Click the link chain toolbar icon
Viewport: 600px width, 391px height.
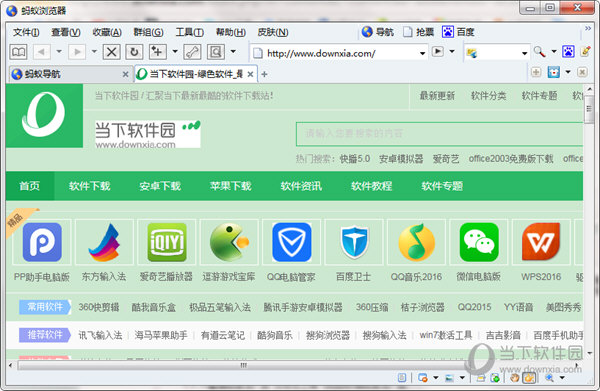tap(192, 52)
